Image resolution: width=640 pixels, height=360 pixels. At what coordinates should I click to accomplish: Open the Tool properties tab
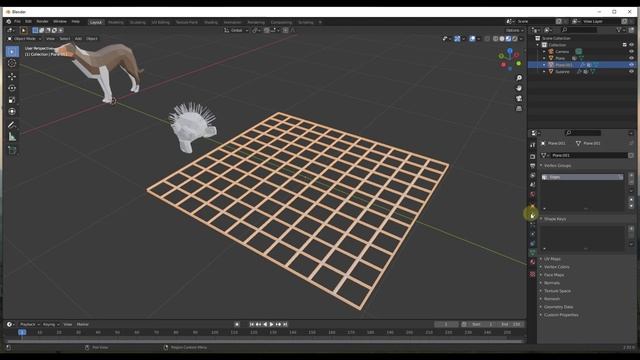pyautogui.click(x=532, y=145)
